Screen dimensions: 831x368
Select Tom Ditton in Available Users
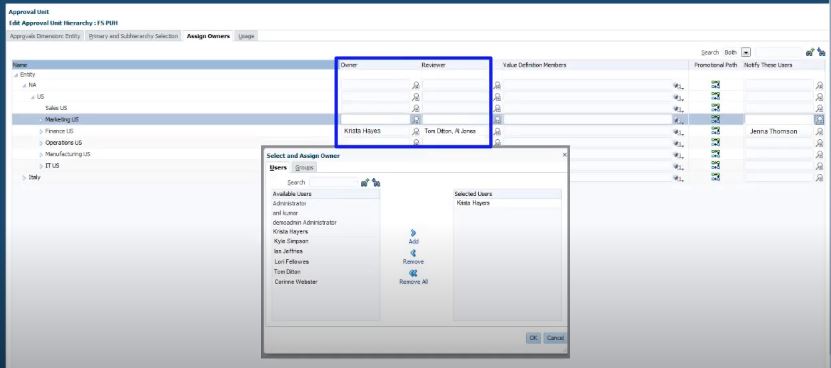[287, 272]
